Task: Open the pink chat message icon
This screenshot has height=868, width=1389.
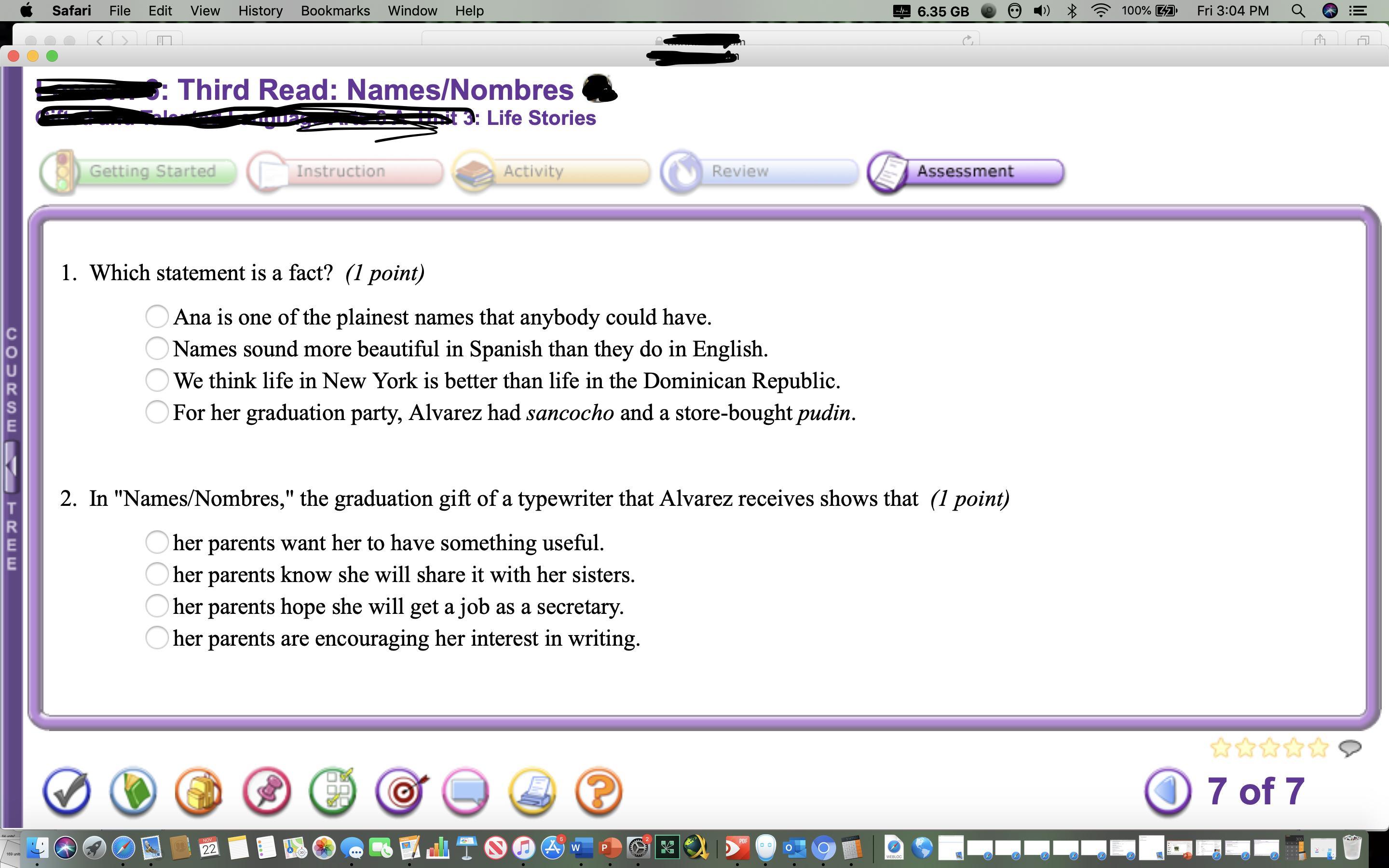Action: (x=466, y=792)
